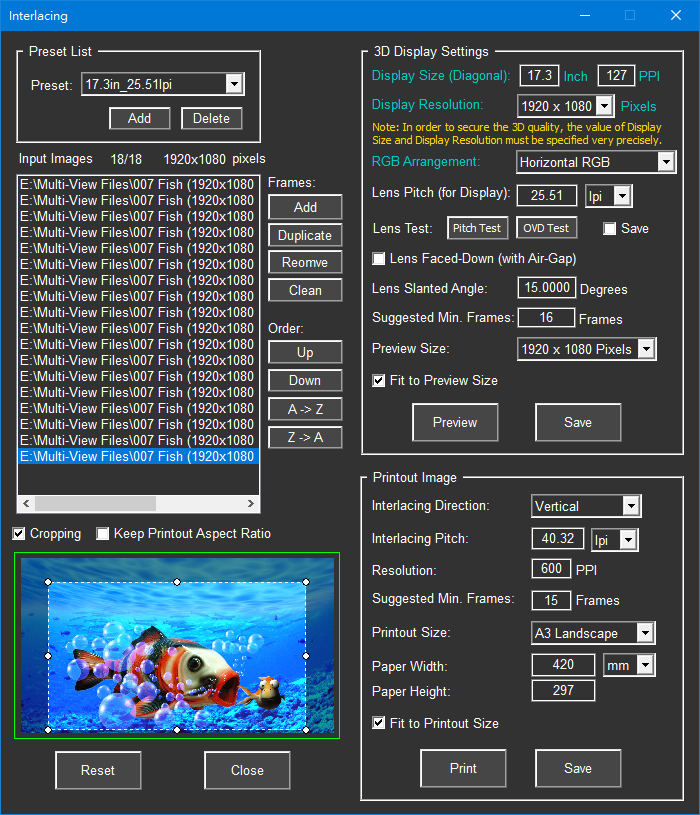Click the Reset button

click(x=98, y=770)
